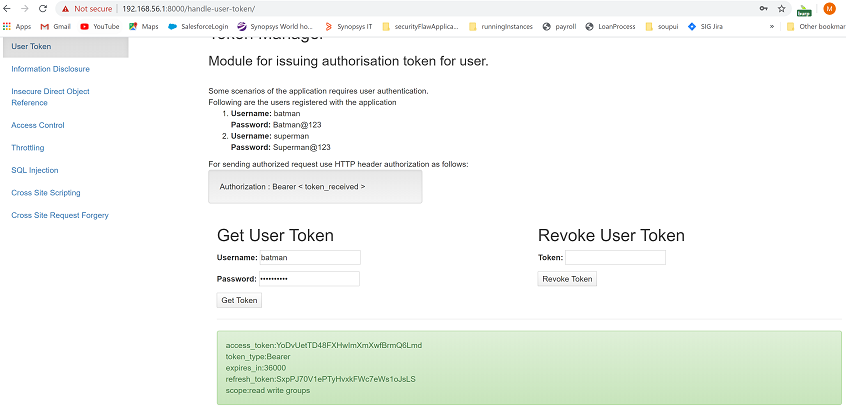Open the saved passwords key icon
This screenshot has width=846, height=416.
click(763, 8)
